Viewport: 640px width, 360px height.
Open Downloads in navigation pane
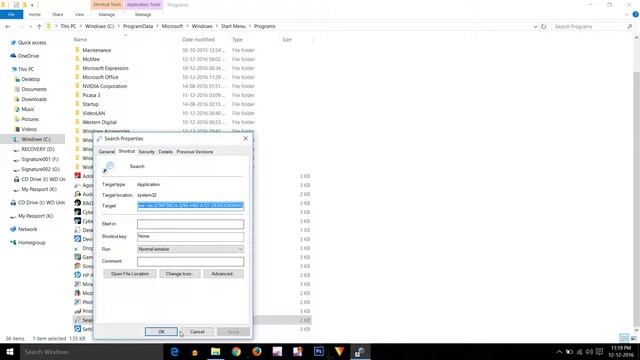tap(34, 99)
